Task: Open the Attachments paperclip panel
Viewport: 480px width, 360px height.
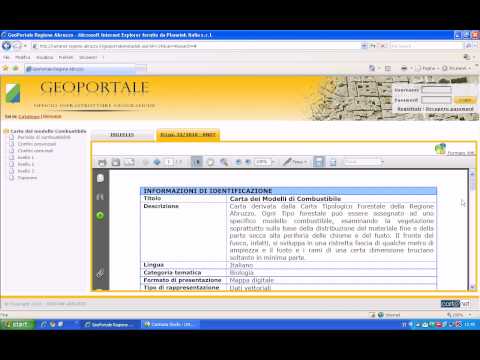Action: pyautogui.click(x=100, y=274)
